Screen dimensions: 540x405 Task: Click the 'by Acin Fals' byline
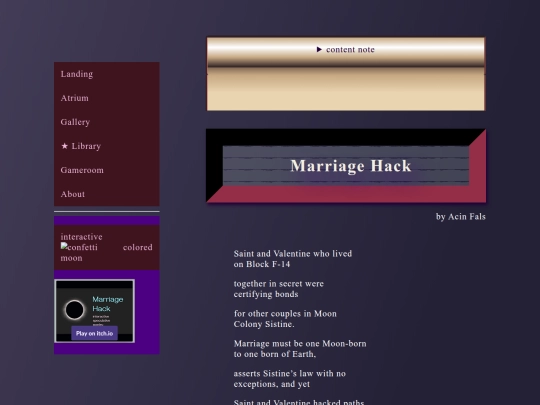(461, 217)
